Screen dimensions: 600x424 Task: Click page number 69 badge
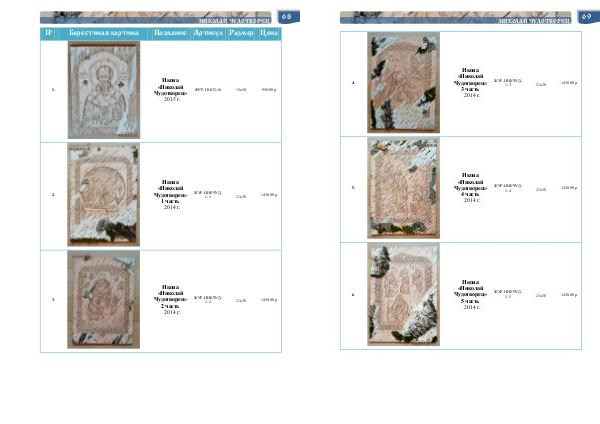(585, 17)
